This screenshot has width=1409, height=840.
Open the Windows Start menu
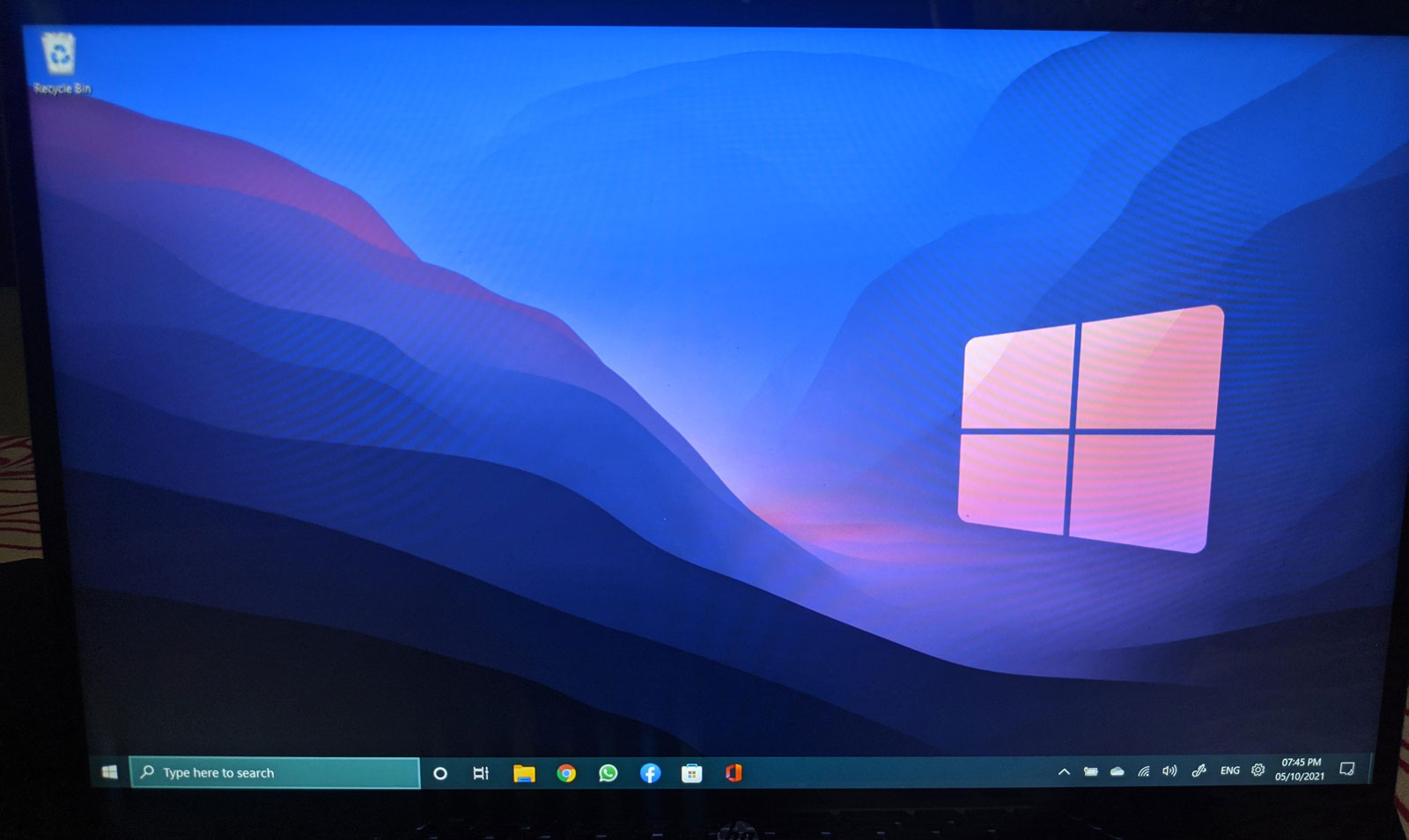click(x=110, y=772)
